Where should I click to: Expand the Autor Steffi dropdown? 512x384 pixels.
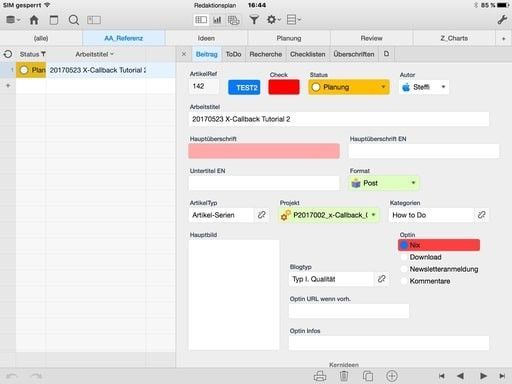424,87
